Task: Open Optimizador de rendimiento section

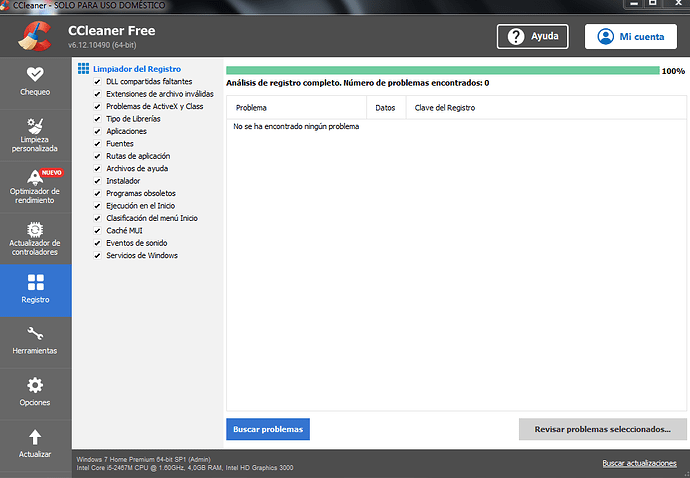Action: click(35, 187)
